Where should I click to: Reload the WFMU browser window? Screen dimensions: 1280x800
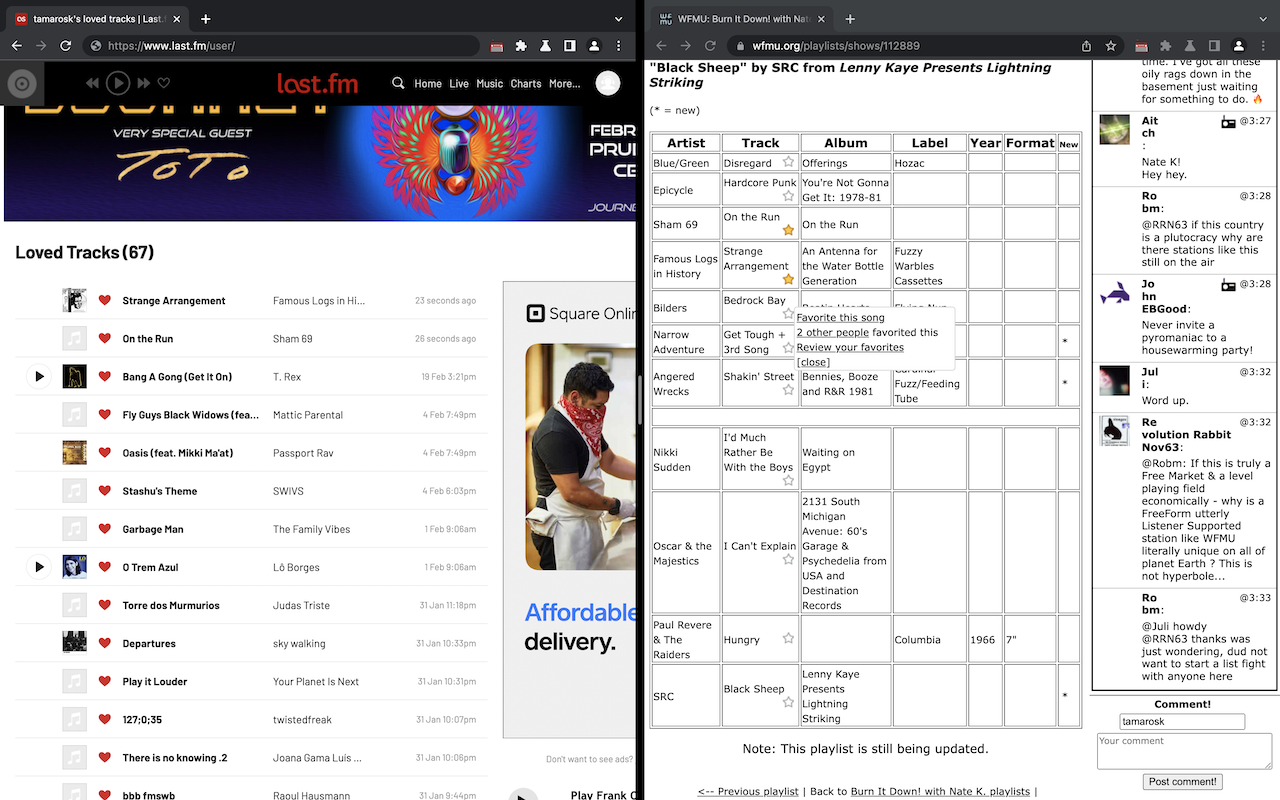point(710,45)
